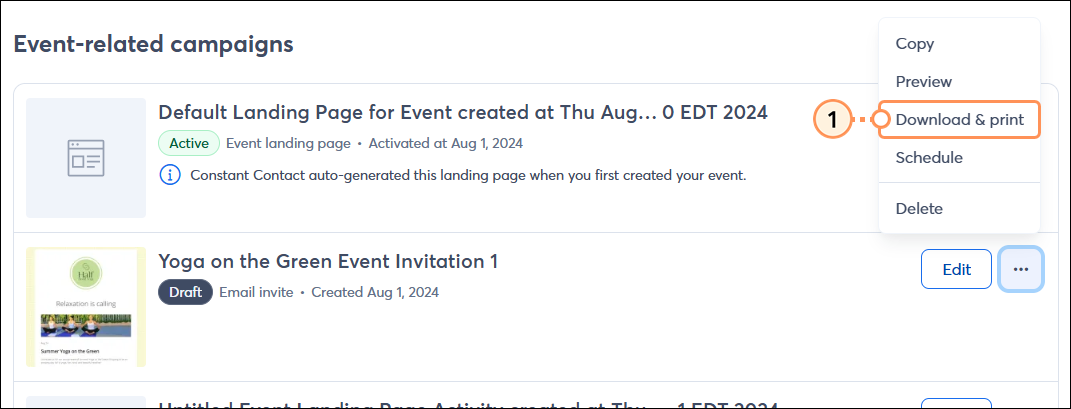Click the numbered step 1 callout marker
The width and height of the screenshot is (1071, 409).
click(831, 119)
